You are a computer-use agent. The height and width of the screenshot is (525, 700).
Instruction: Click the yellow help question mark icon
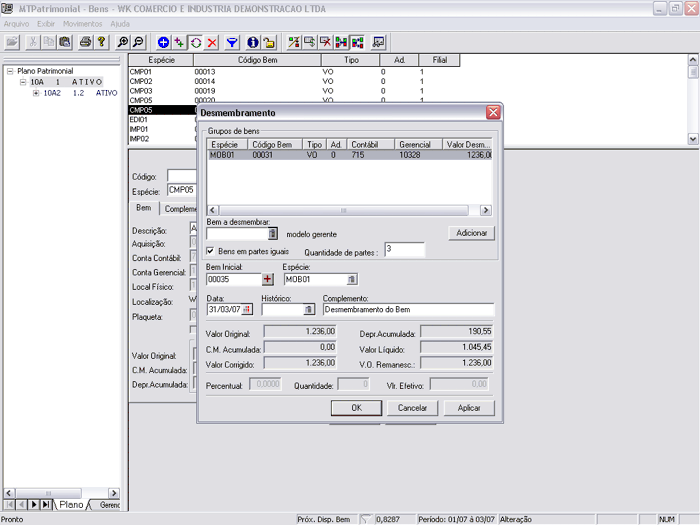tap(101, 42)
